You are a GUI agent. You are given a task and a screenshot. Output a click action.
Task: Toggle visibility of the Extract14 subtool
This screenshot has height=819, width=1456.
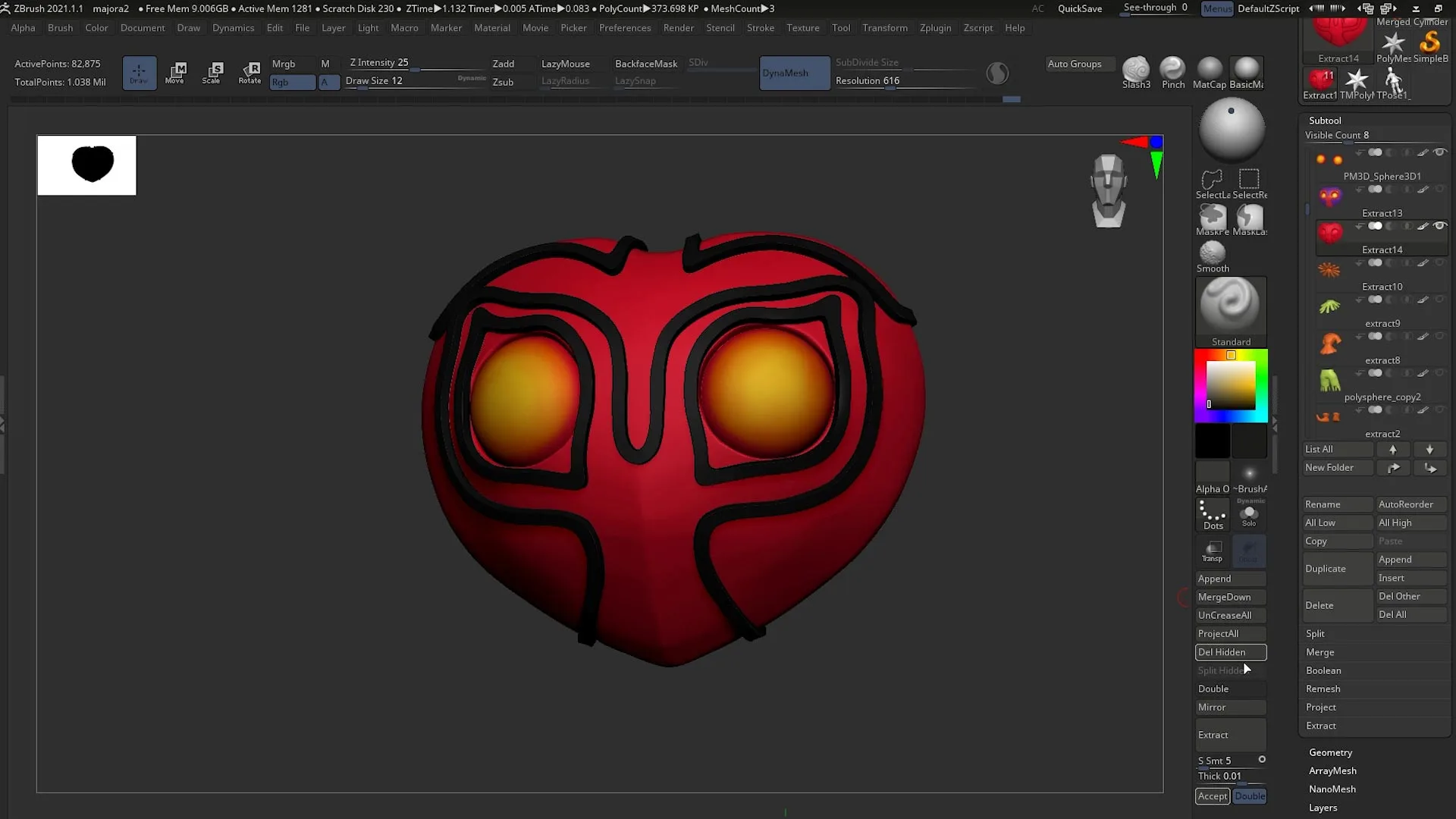click(x=1441, y=225)
